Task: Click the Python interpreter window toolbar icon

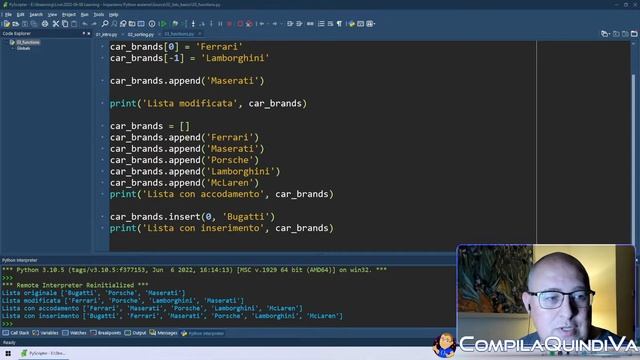Action: [x=361, y=24]
